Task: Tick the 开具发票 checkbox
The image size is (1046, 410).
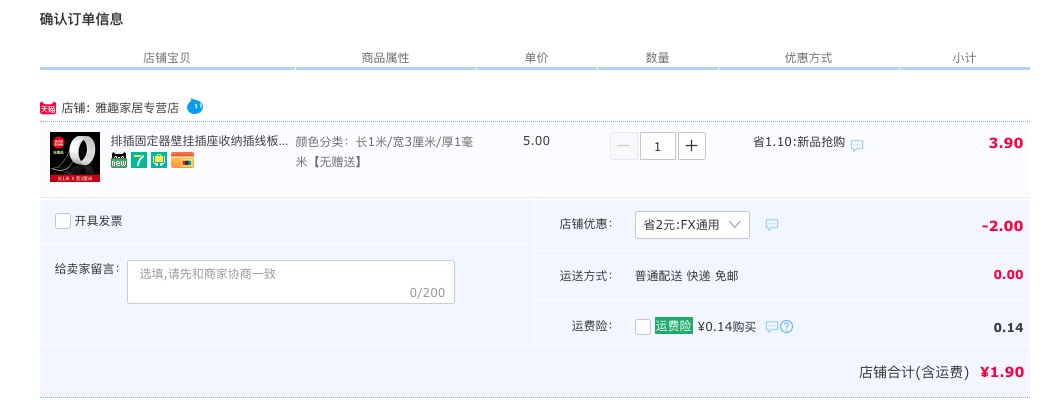Action: [63, 221]
